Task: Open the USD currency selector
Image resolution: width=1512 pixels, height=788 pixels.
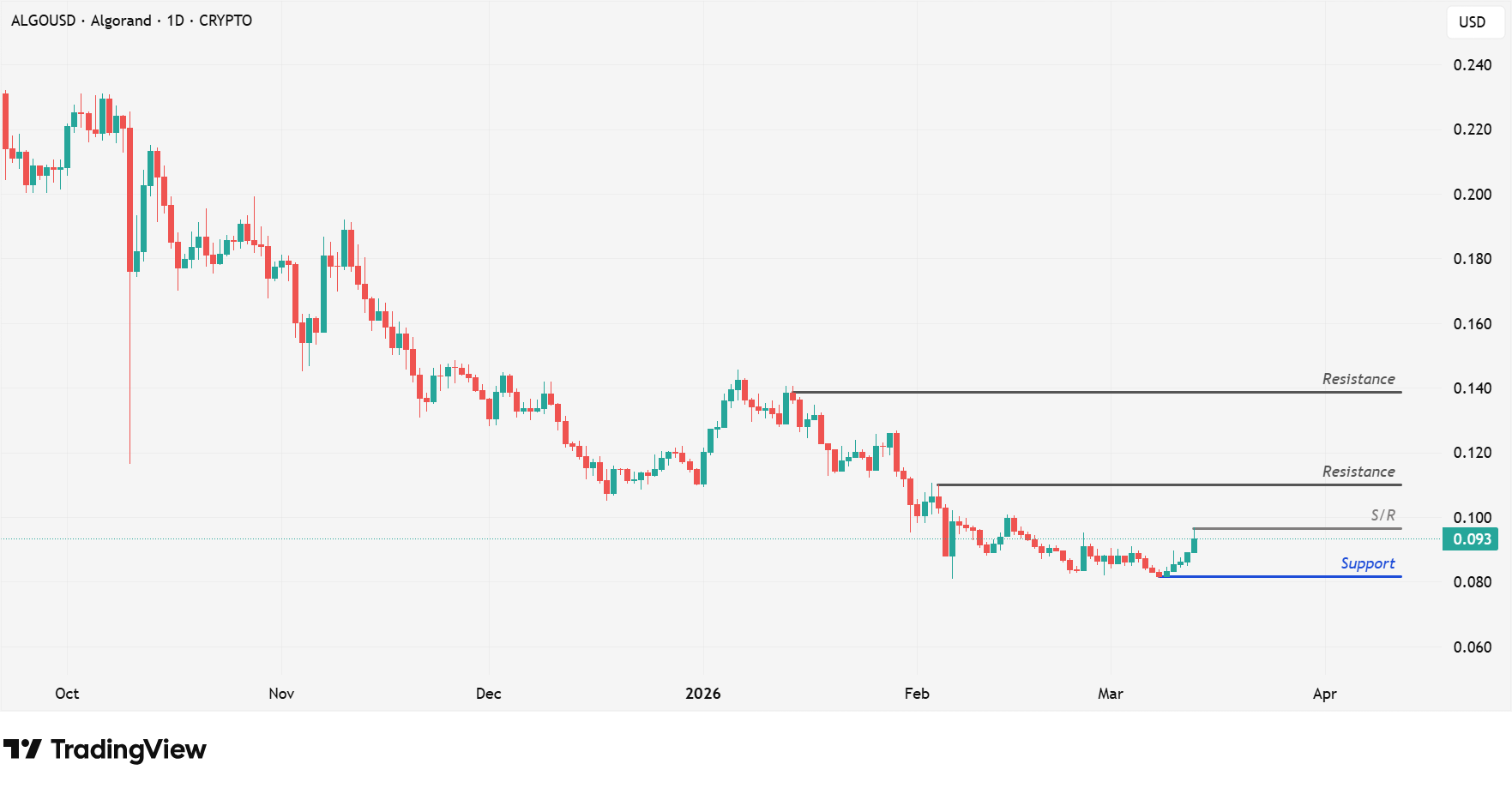Action: (x=1472, y=22)
